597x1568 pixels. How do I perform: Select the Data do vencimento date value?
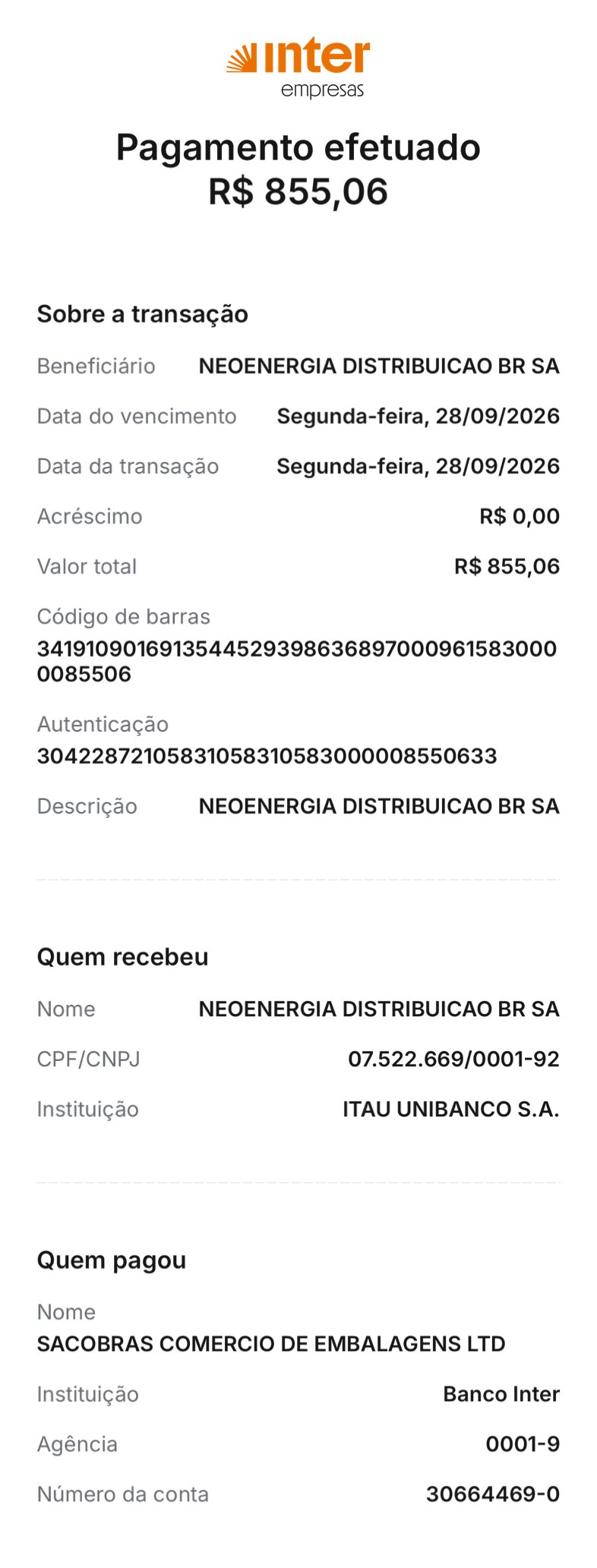point(419,416)
